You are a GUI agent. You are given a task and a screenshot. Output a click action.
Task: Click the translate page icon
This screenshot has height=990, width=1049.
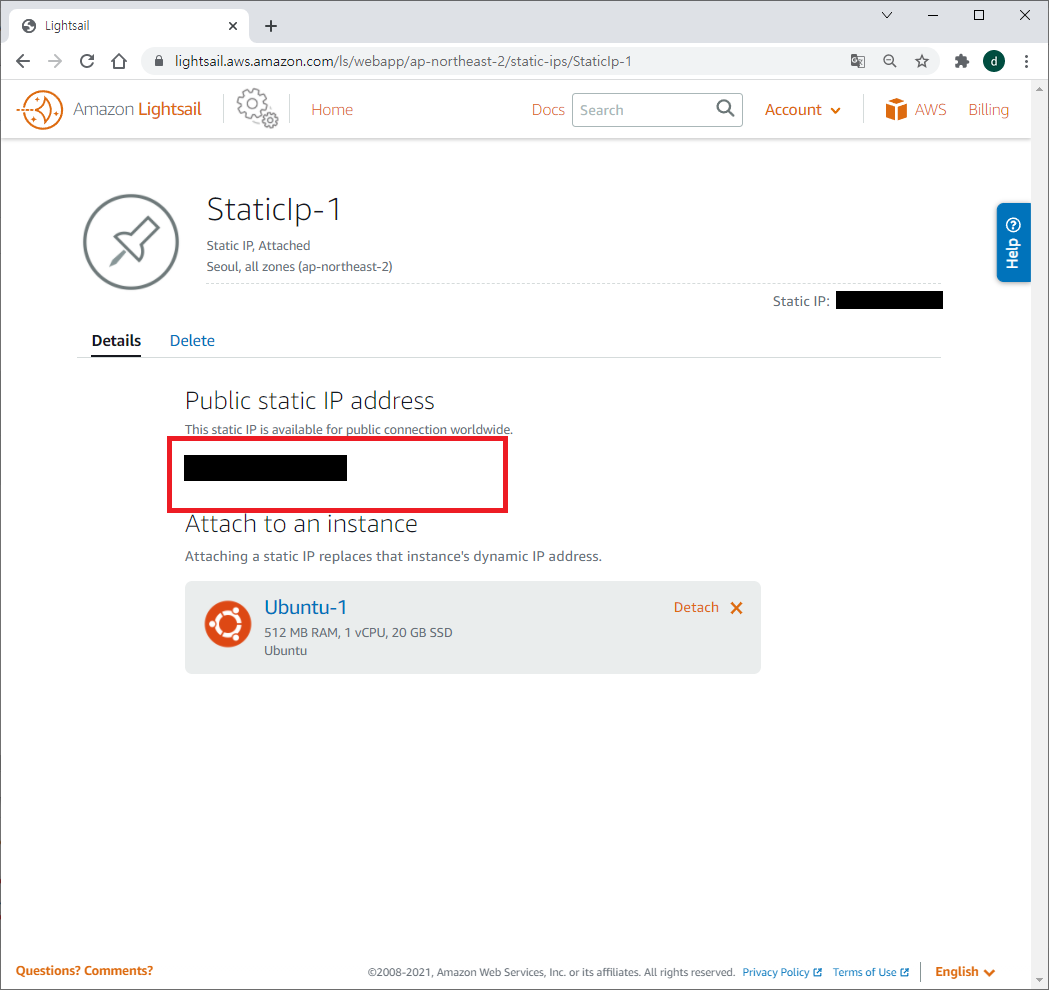858,62
